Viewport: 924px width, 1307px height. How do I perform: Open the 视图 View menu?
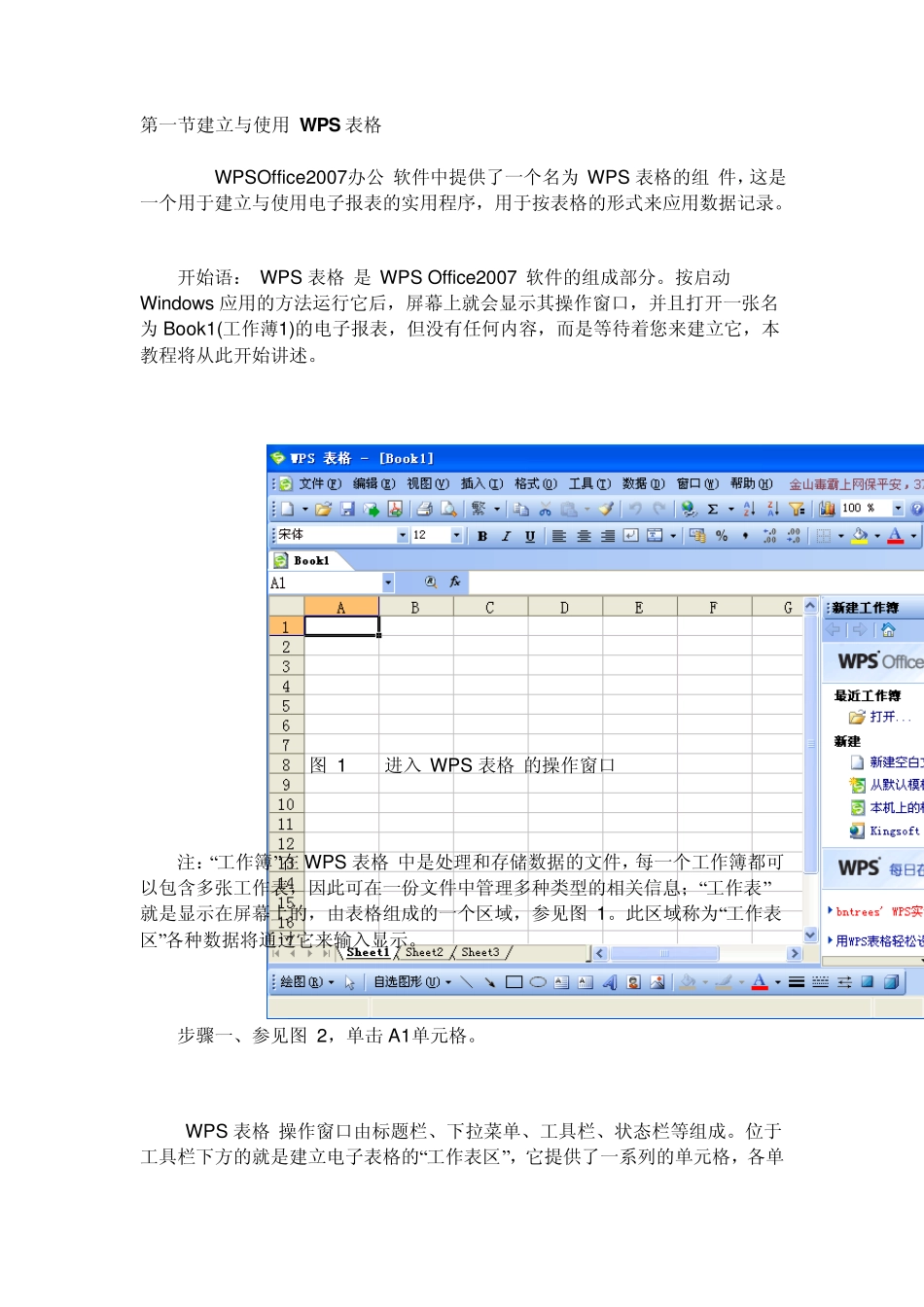pos(428,483)
